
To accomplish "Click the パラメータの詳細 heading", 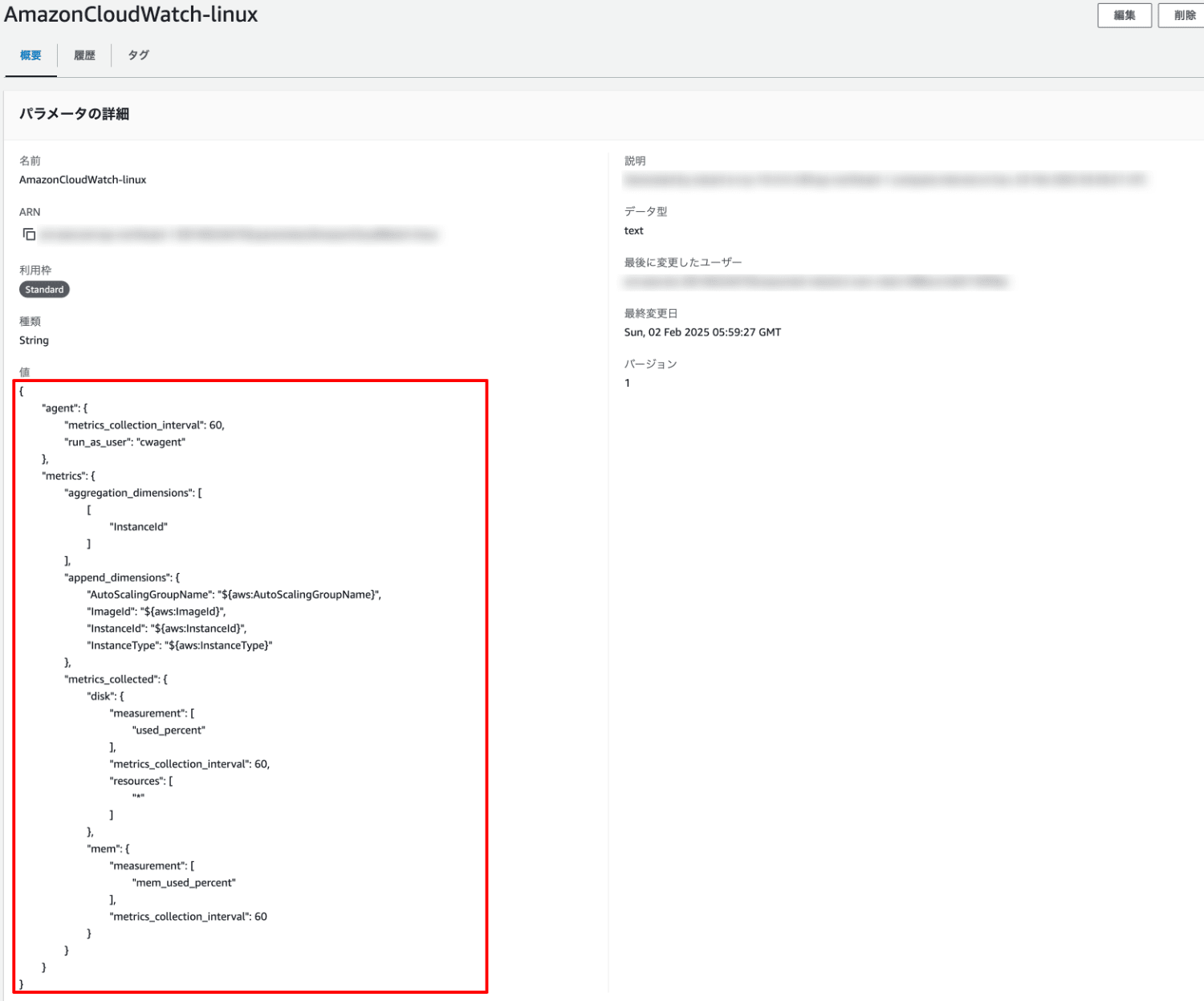I will [x=74, y=114].
